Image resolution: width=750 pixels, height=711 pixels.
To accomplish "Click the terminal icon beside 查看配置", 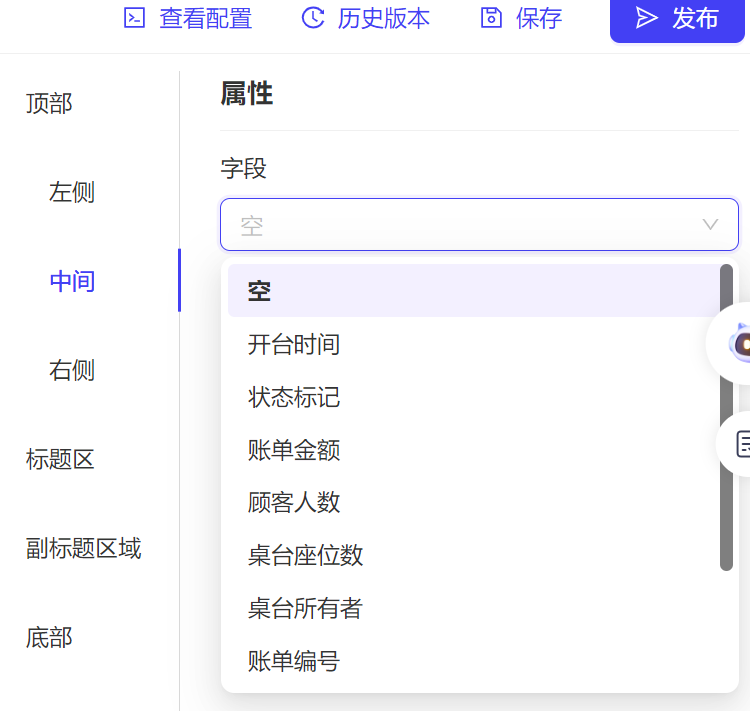I will pyautogui.click(x=134, y=18).
